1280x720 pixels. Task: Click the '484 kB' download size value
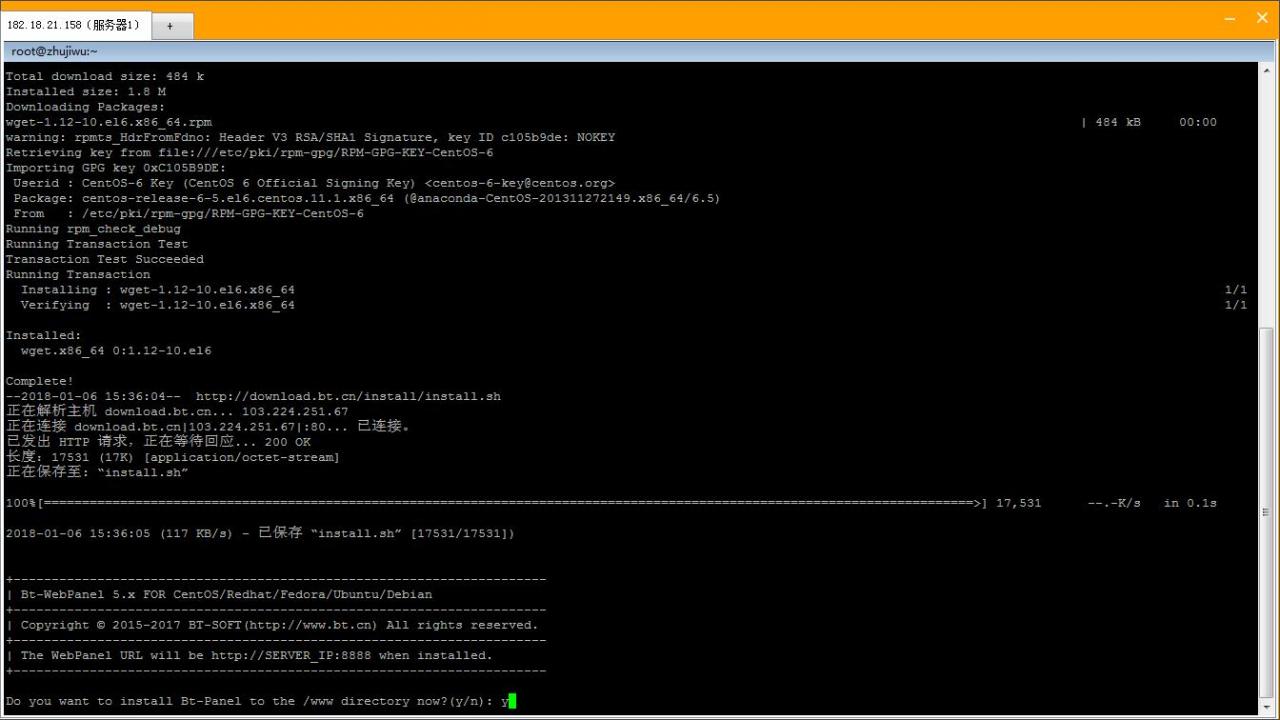coord(1118,122)
